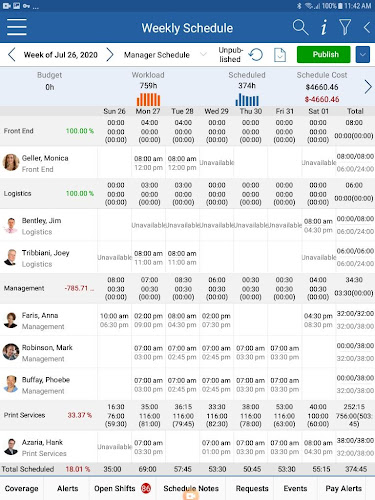
Task: Switch to the Coverage tab
Action: click(x=22, y=488)
